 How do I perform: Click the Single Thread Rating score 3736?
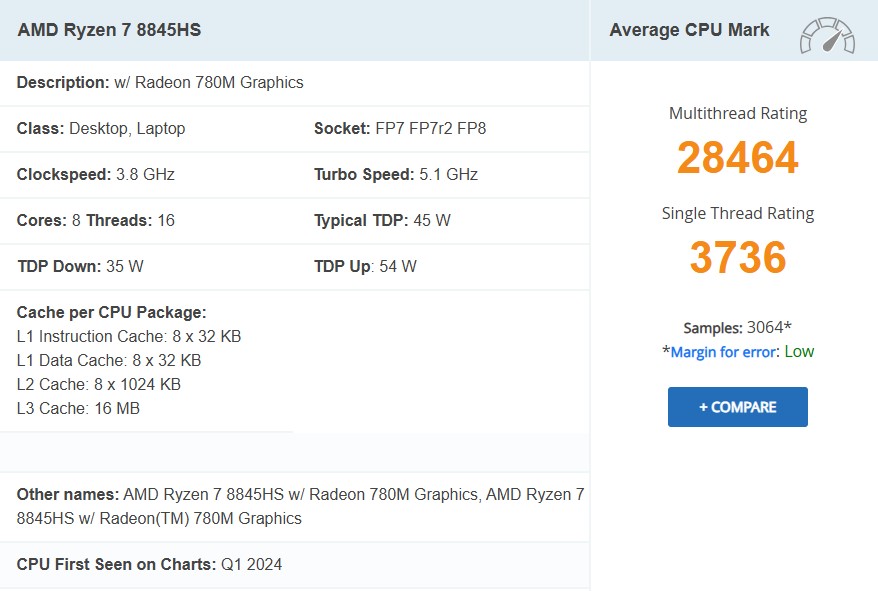click(737, 258)
